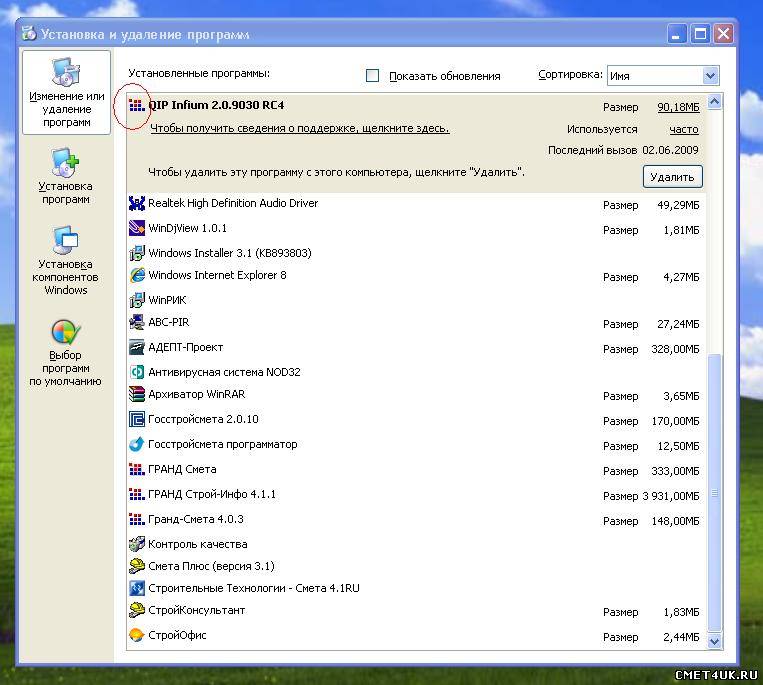
Task: Select Госстройсмета 2.0.10 in the list
Action: point(203,420)
